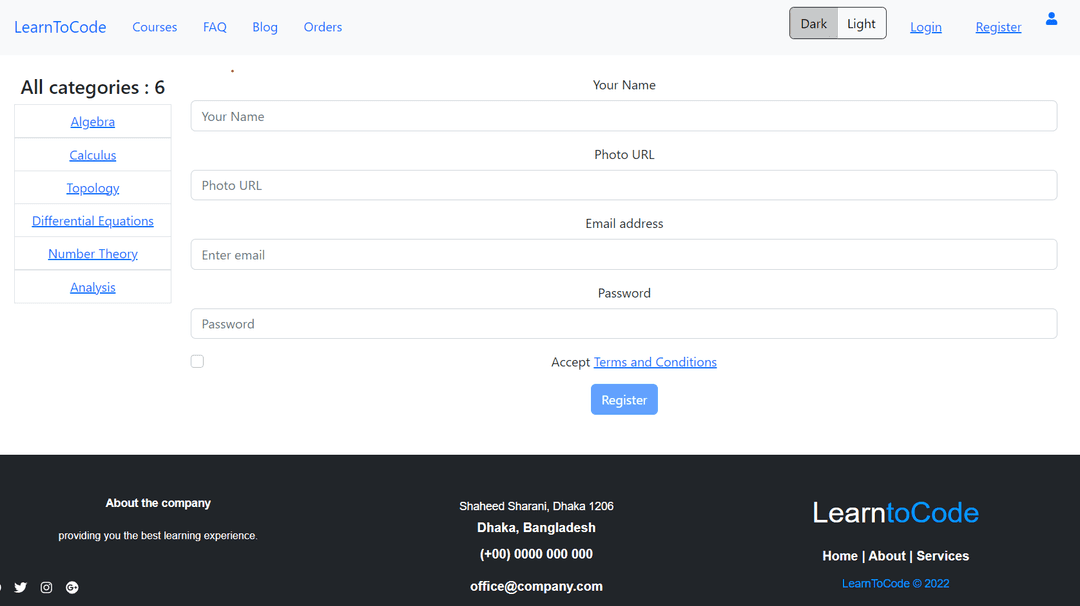Select the FAQ navigation item
This screenshot has height=606, width=1080.
[214, 27]
